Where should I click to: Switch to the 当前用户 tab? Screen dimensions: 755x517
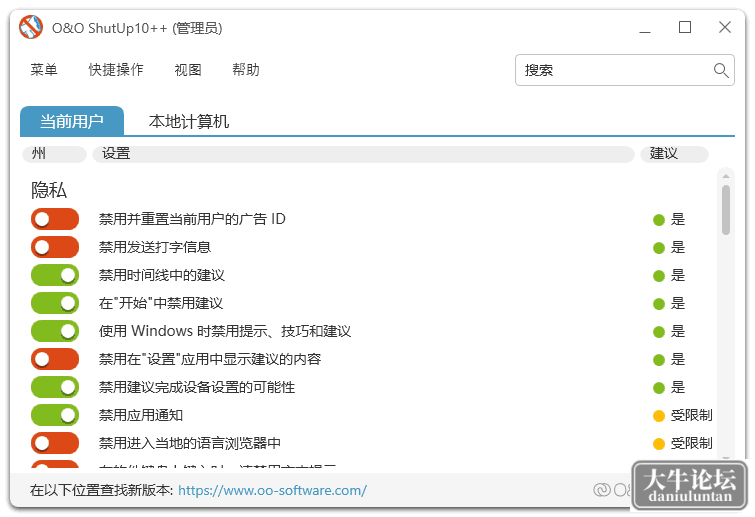point(72,121)
